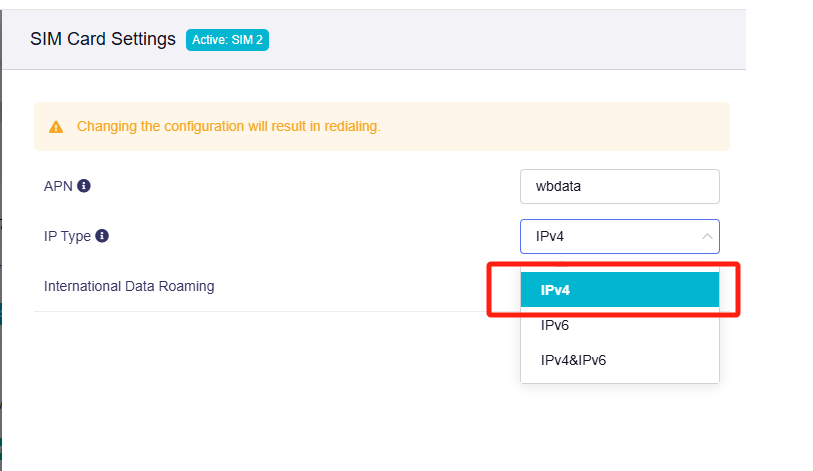Viewport: 813px width, 471px height.
Task: Collapse the IP Type dropdown using its chevron arrow
Action: pyautogui.click(x=707, y=237)
